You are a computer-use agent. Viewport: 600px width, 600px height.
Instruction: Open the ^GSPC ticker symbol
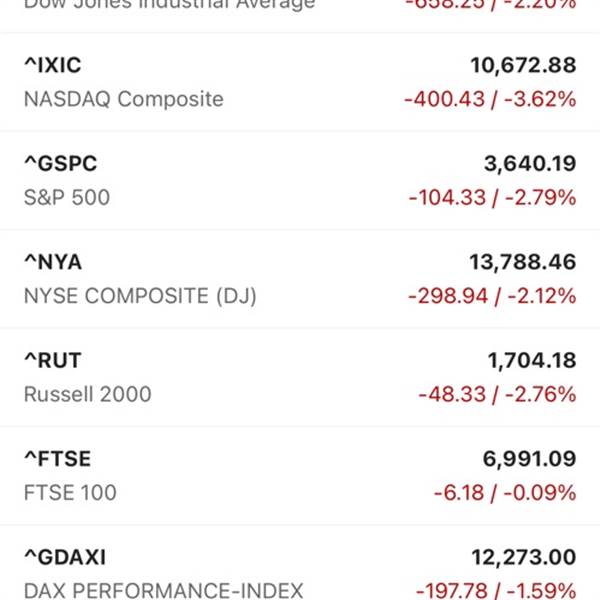click(60, 163)
